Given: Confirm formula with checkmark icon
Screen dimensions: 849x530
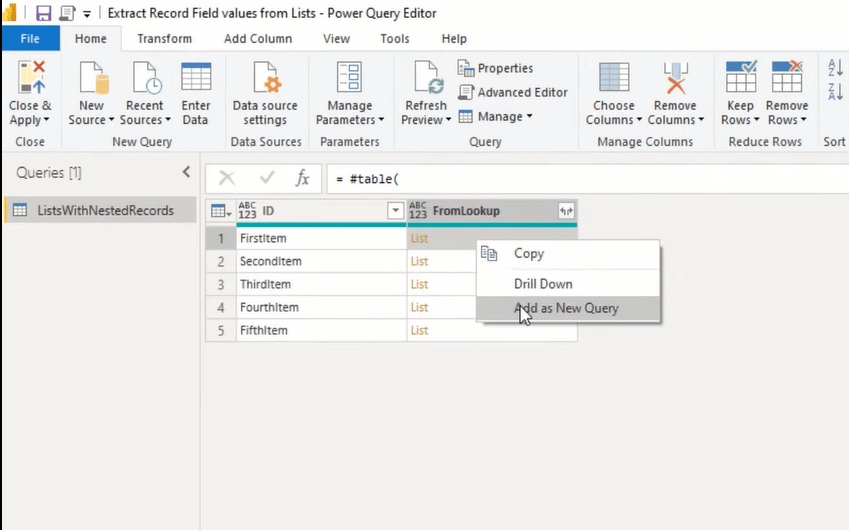Looking at the screenshot, I should point(267,178).
